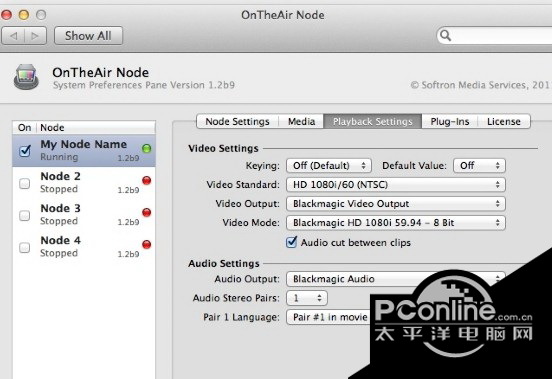This screenshot has width=552, height=379.
Task: Click the close window button
Action: (x=6, y=15)
